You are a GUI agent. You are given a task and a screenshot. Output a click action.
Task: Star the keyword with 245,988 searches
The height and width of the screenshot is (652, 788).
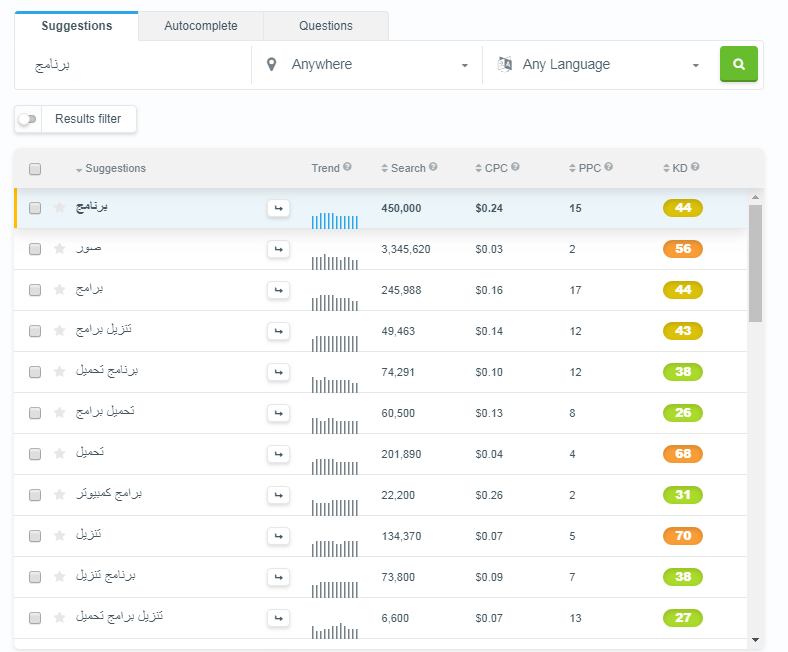(59, 290)
